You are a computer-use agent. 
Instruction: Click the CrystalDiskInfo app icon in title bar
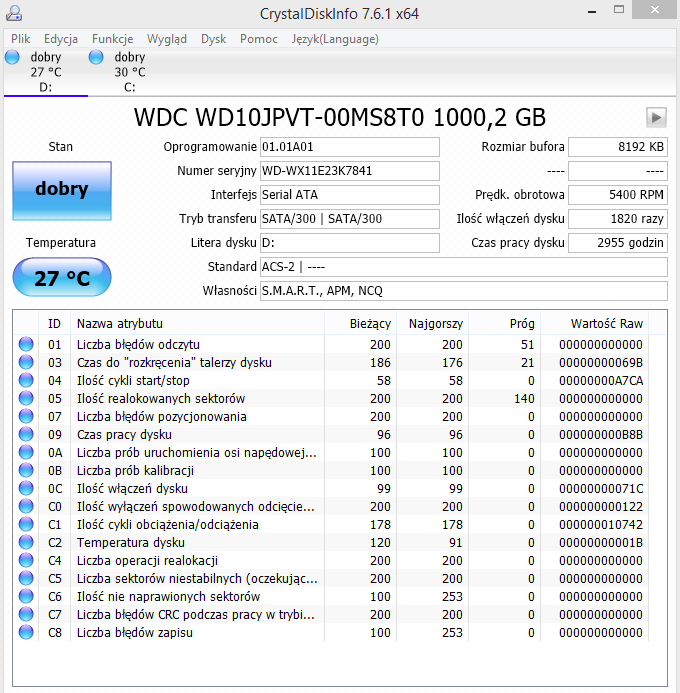point(14,13)
